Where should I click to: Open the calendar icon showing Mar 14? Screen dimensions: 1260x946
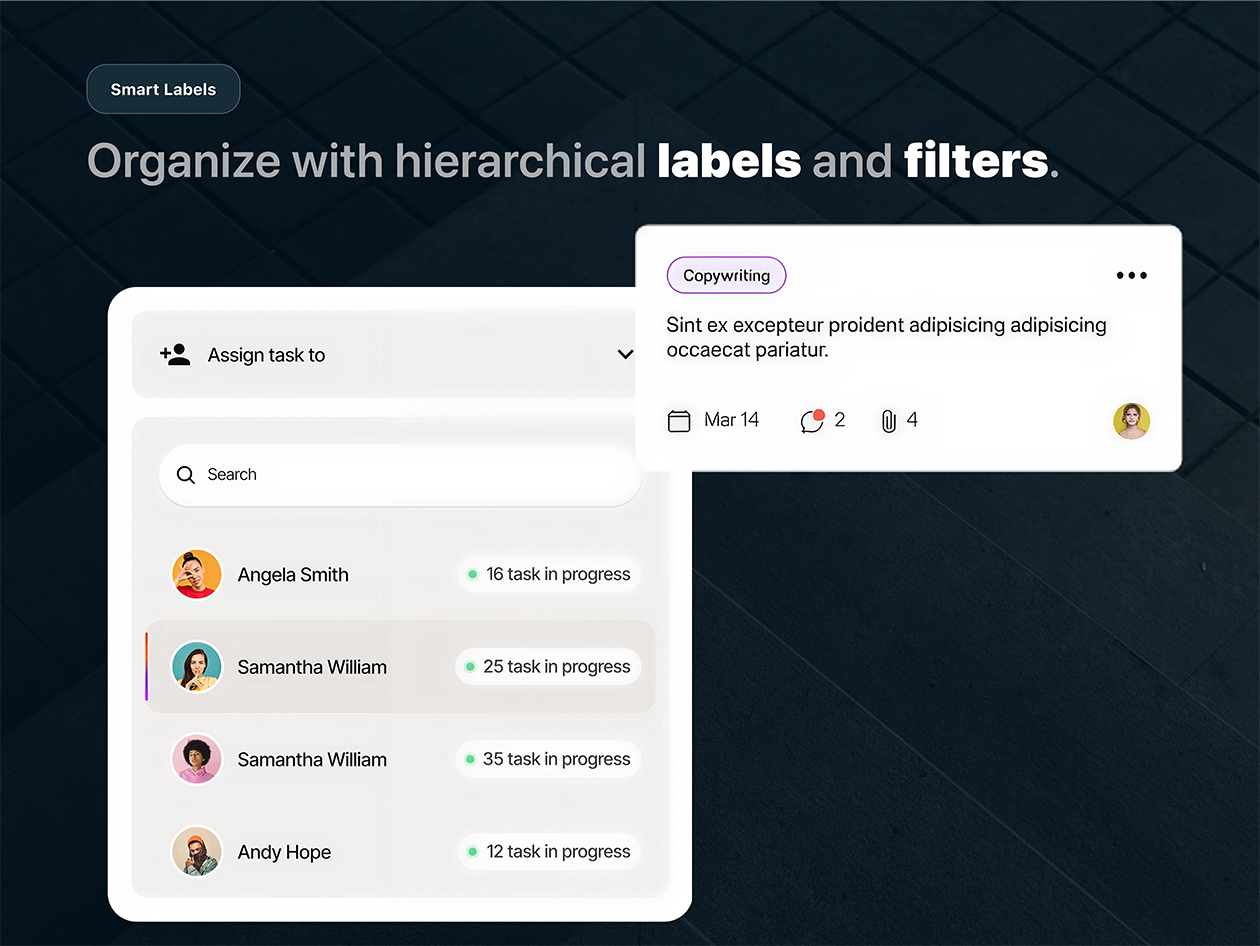tap(679, 420)
